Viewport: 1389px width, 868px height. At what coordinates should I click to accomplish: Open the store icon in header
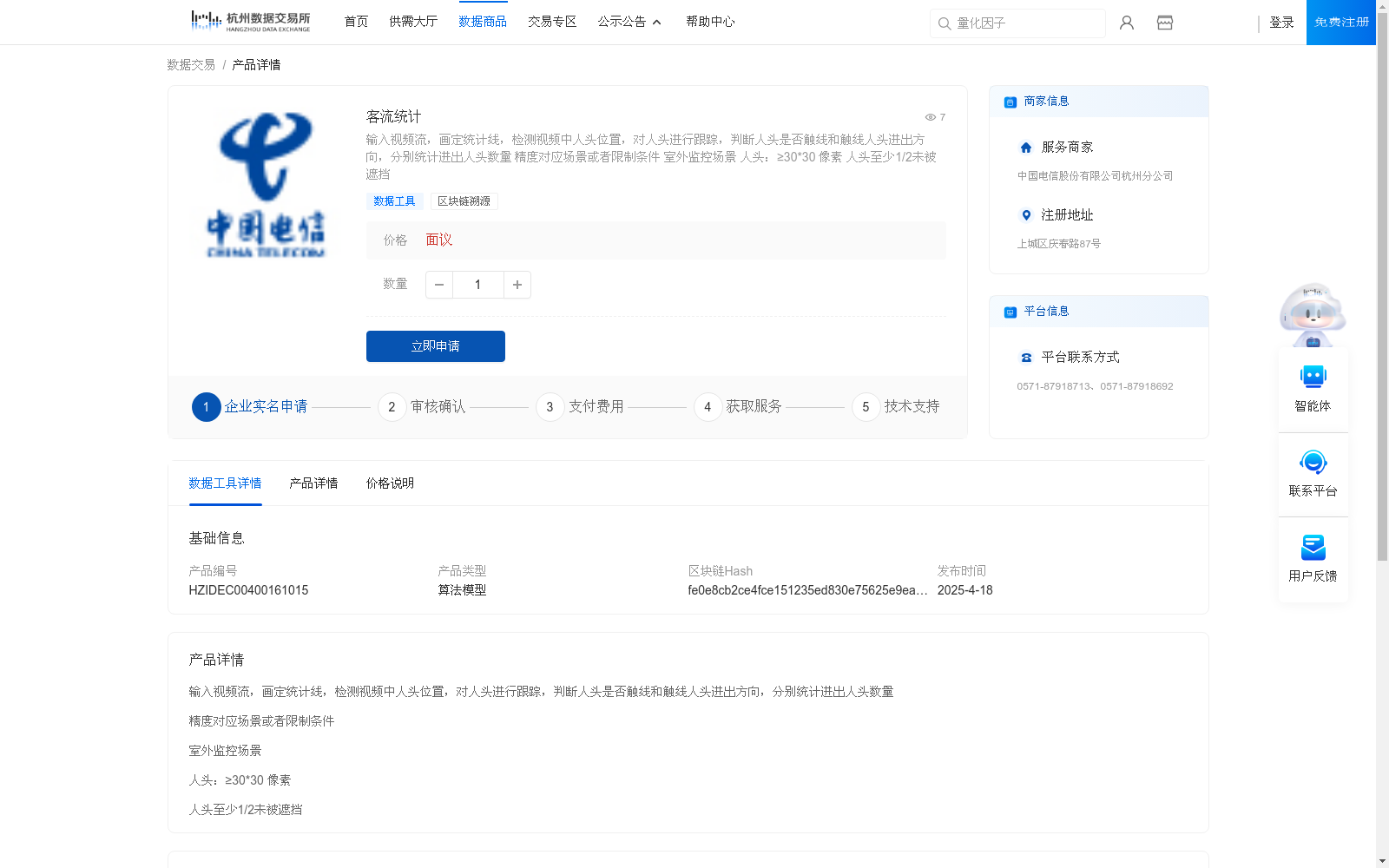click(x=1165, y=23)
